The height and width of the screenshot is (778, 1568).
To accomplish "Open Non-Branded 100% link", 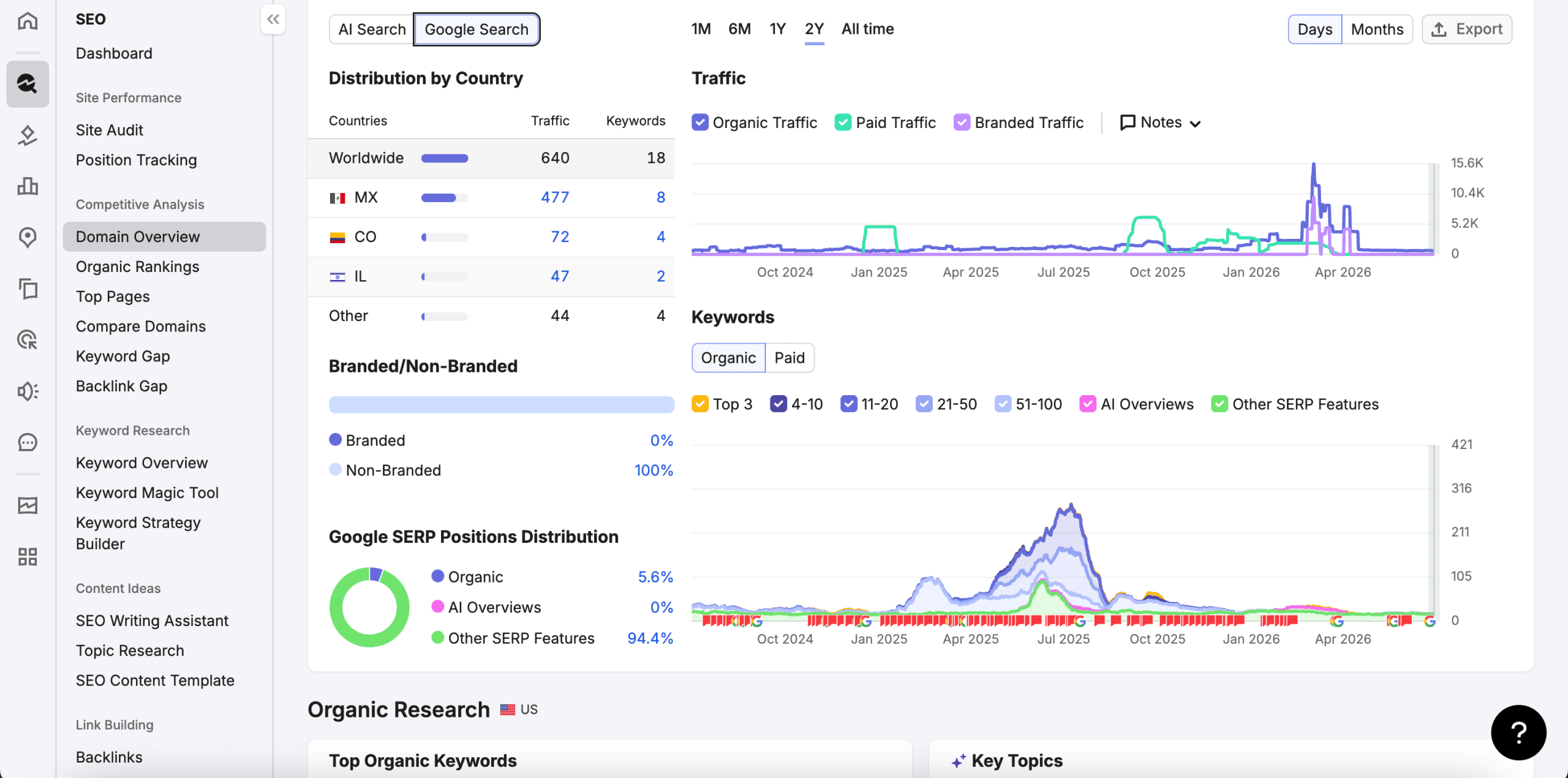I will point(654,470).
